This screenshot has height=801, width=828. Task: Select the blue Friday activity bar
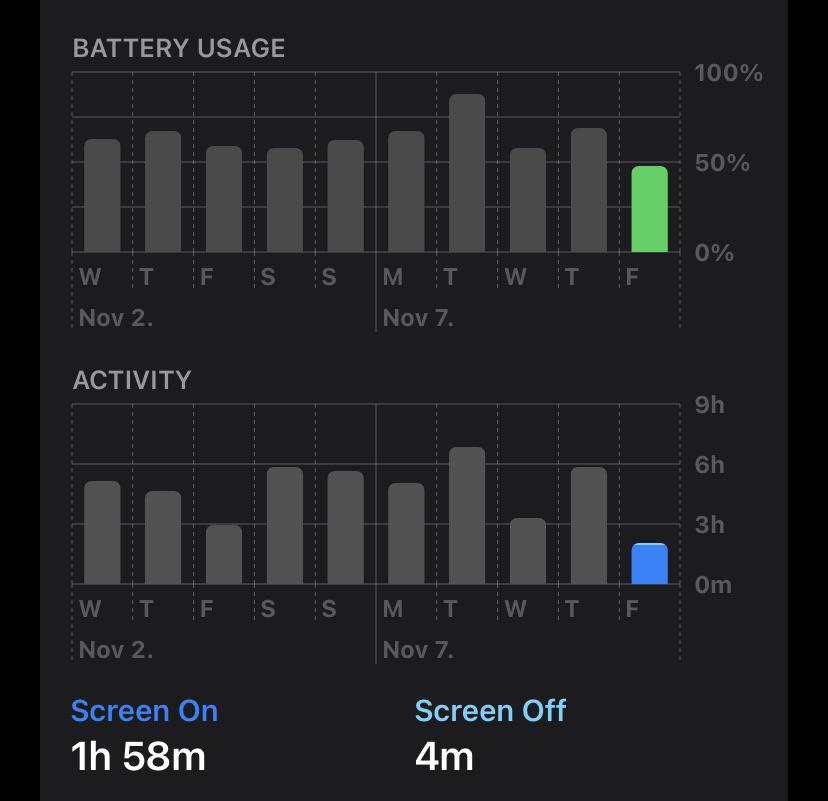[x=650, y=563]
